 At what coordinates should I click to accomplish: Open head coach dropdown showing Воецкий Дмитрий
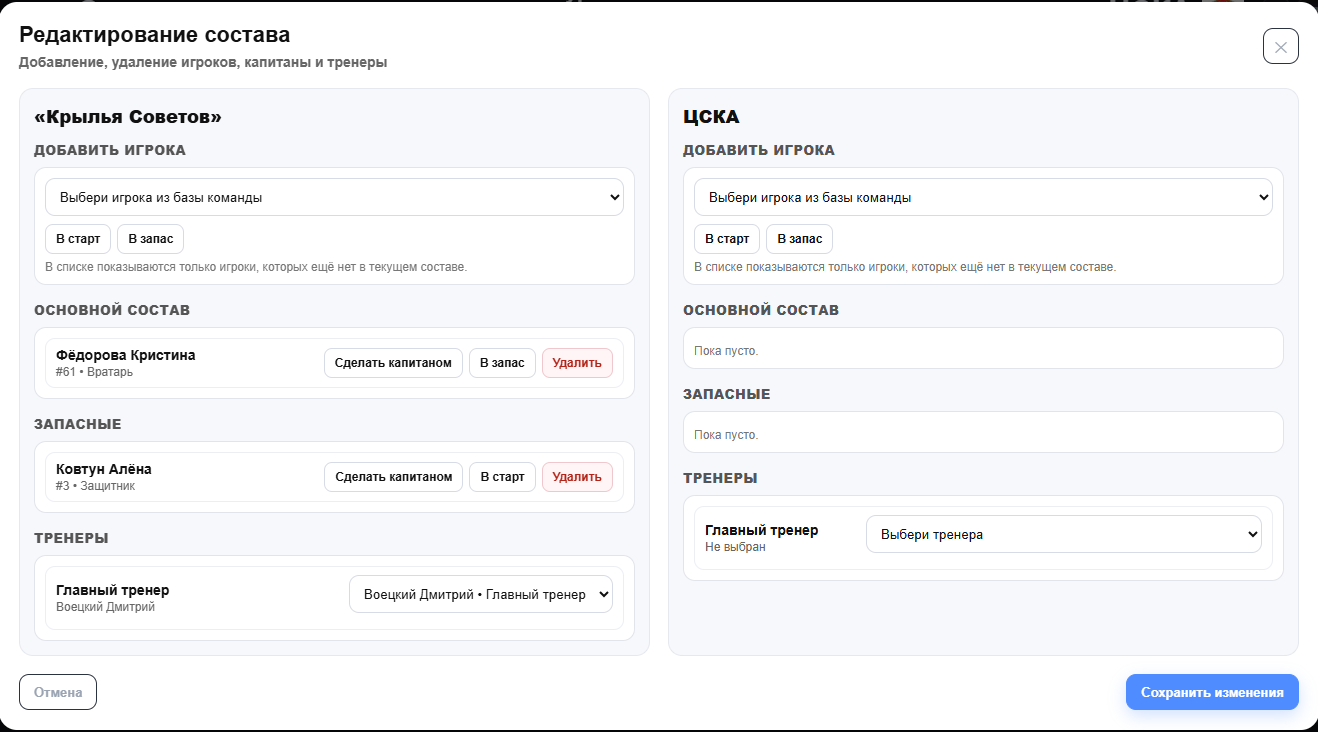480,594
